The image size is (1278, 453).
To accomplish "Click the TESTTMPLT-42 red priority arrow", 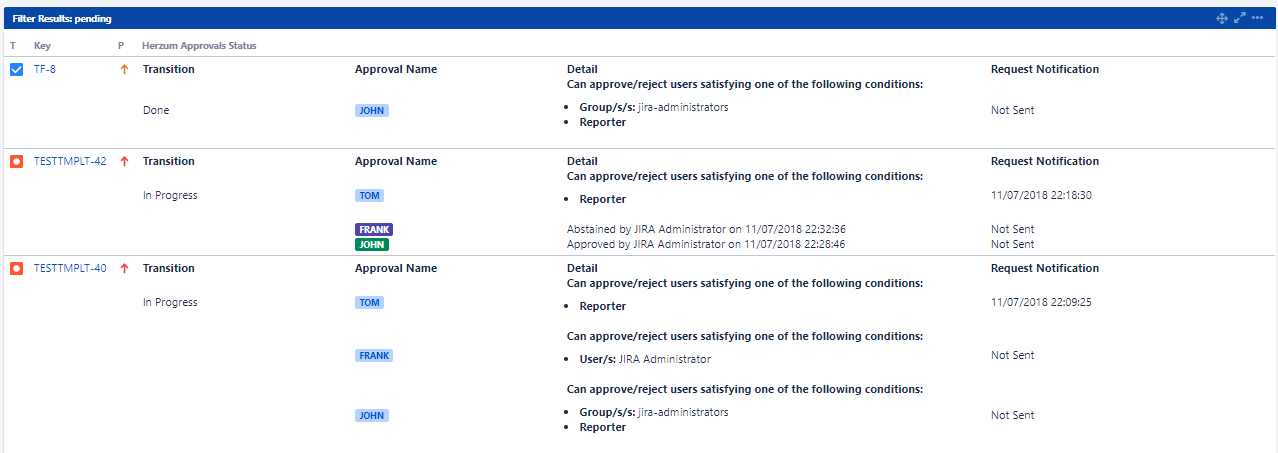I will pyautogui.click(x=124, y=161).
